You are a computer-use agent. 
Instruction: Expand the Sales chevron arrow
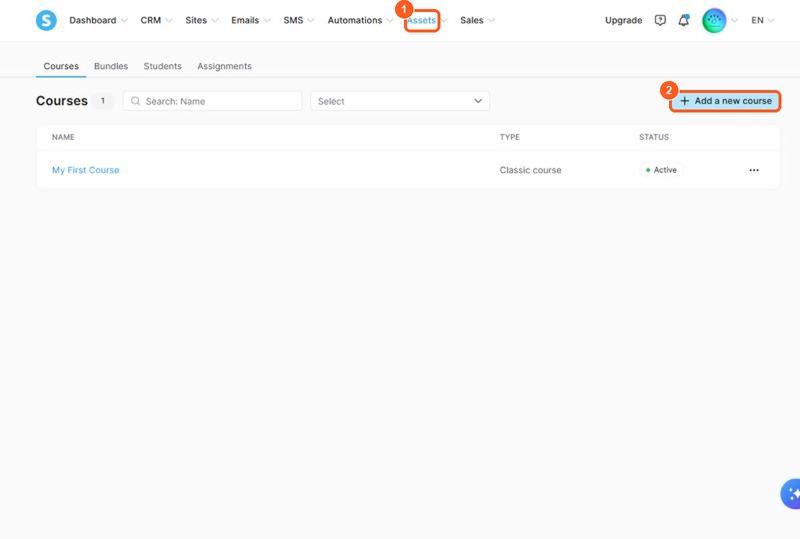(x=491, y=20)
